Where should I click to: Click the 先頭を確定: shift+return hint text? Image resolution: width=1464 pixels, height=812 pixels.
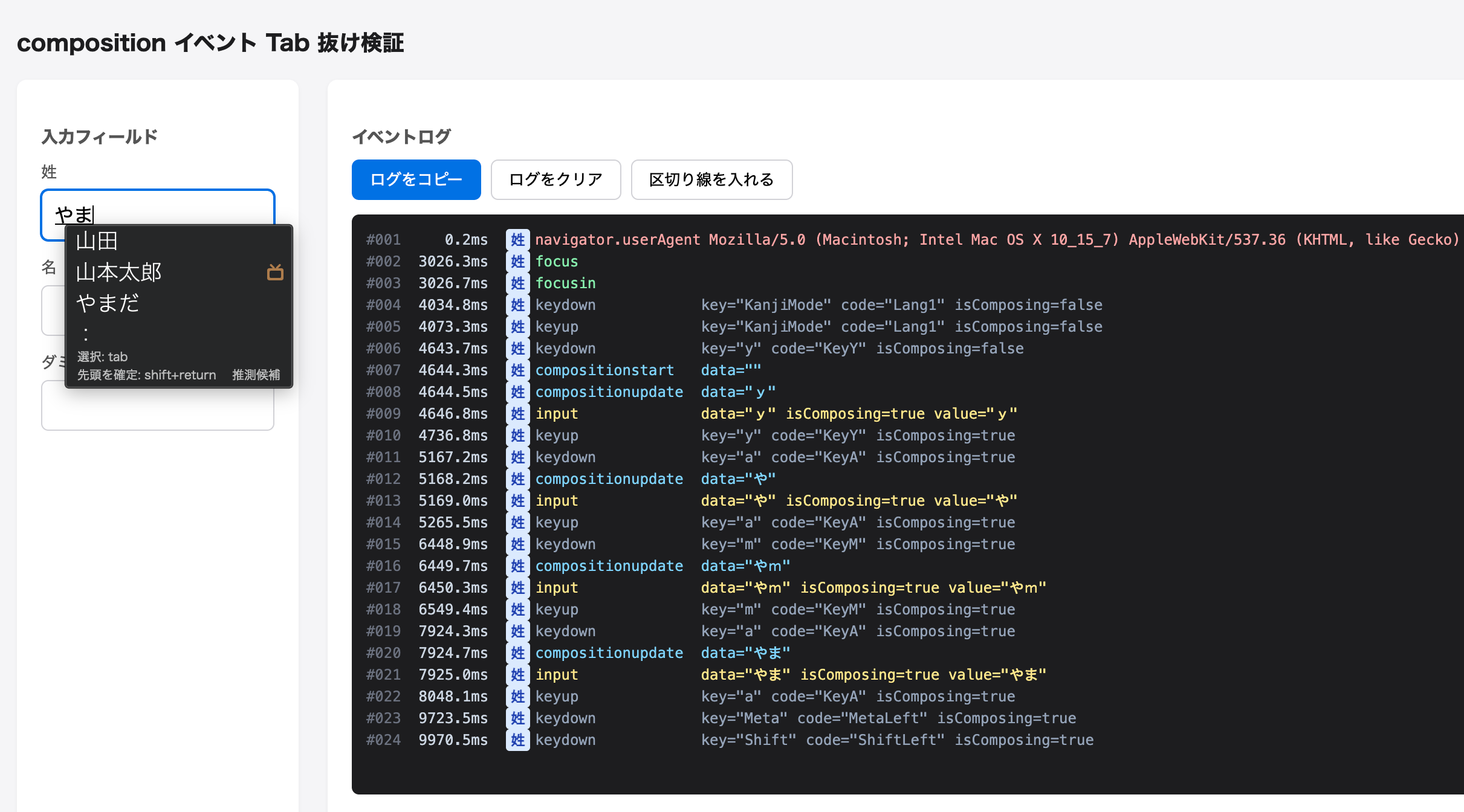(x=146, y=375)
